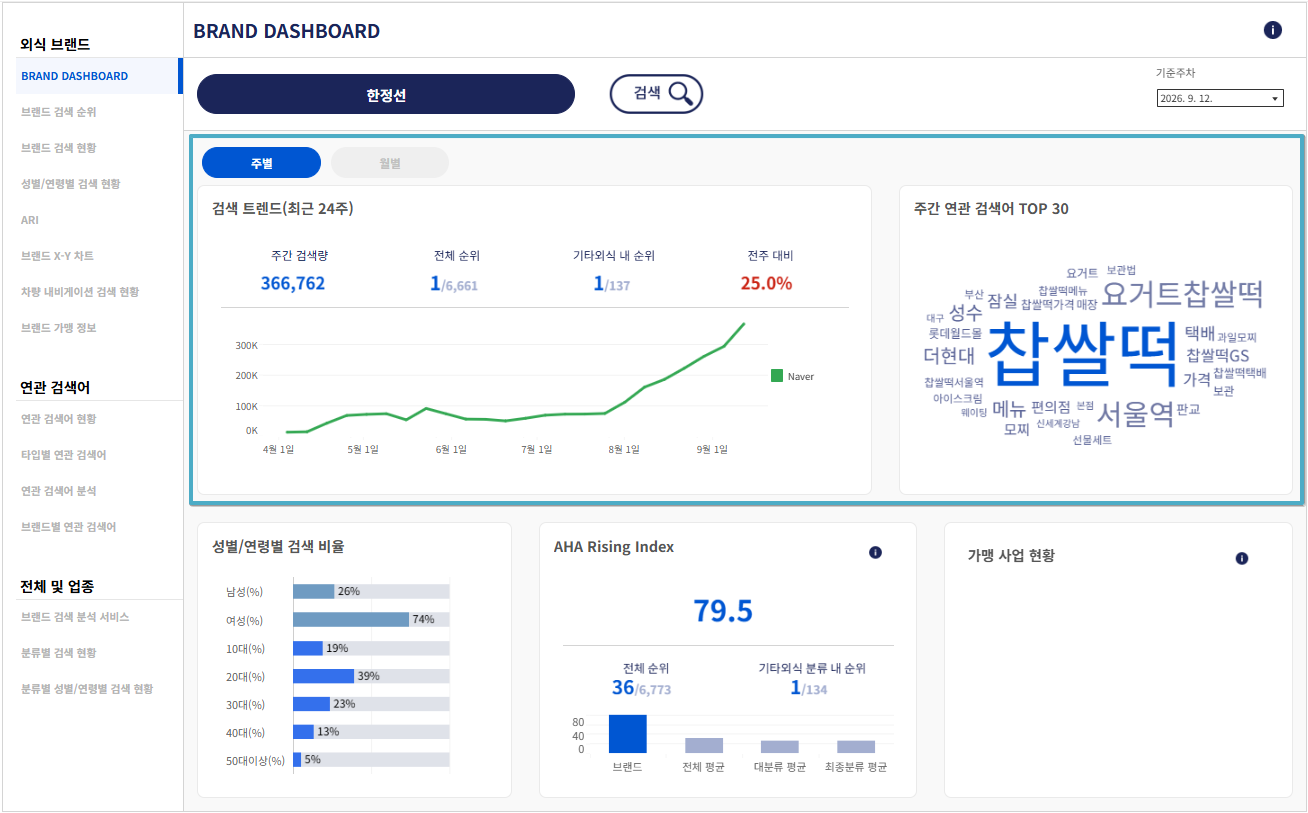Click the 브랜드 bar in AHA chart
Image resolution: width=1308 pixels, height=813 pixels.
point(628,734)
